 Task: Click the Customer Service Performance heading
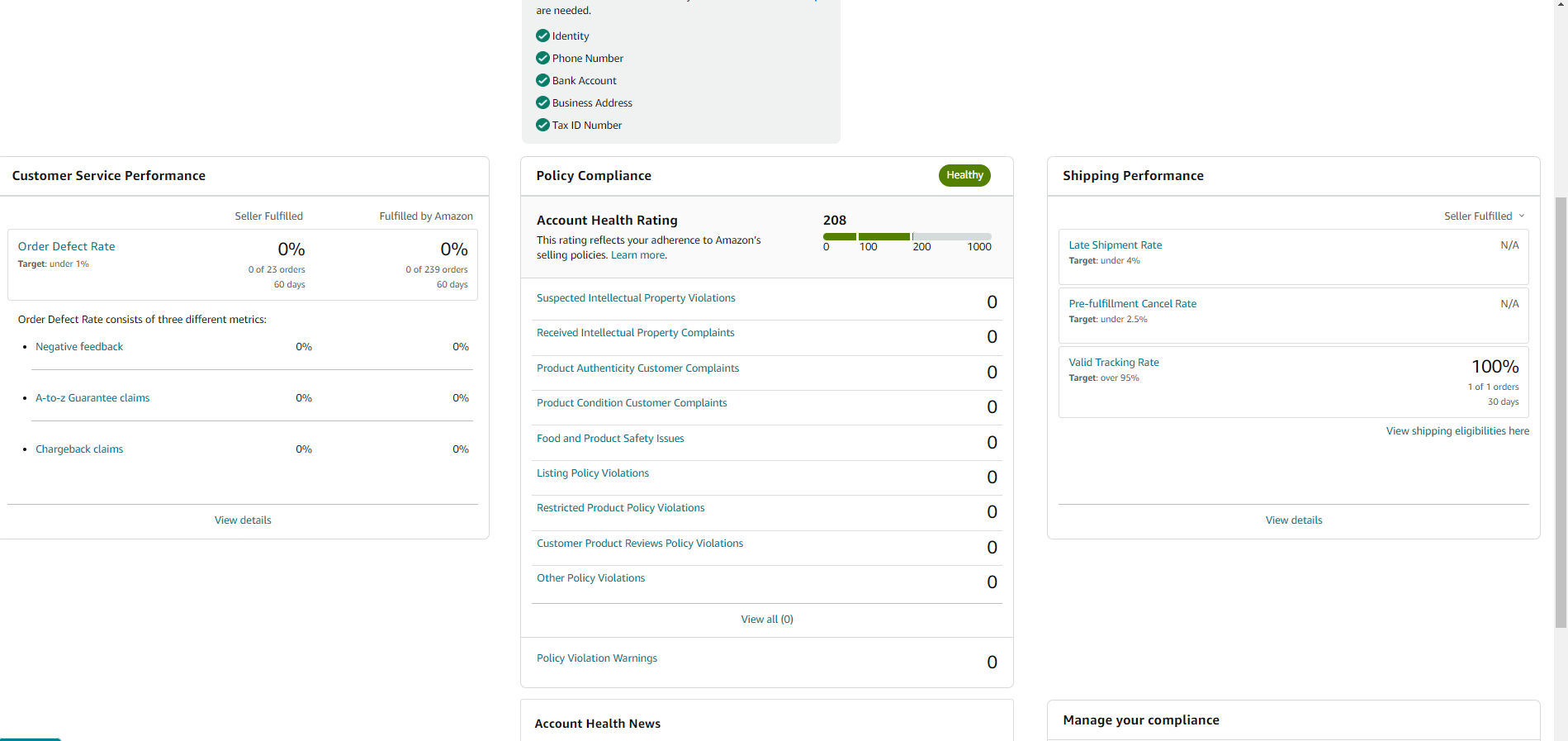click(109, 176)
